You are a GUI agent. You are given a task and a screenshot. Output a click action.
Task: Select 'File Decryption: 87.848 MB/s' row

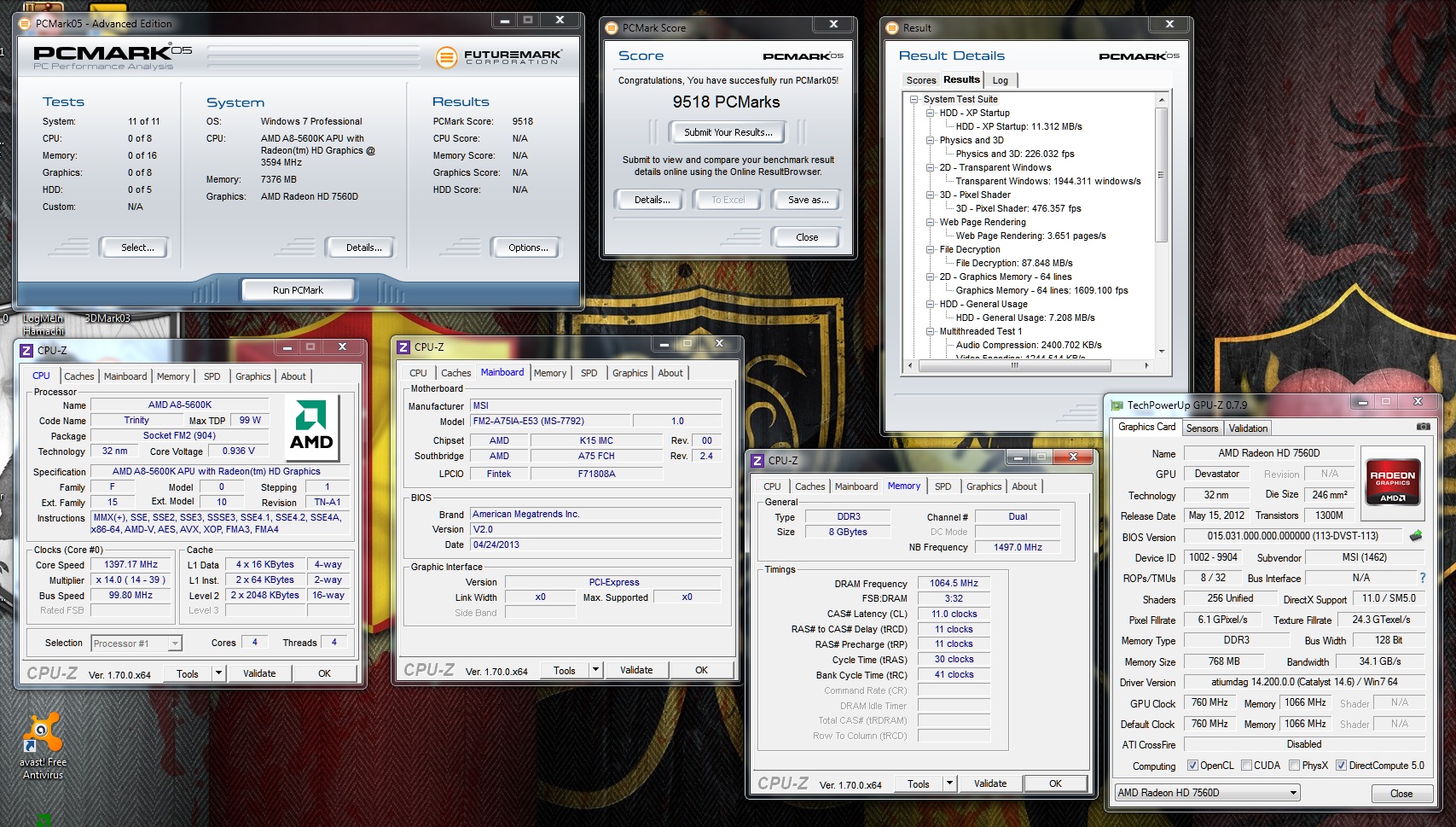click(1014, 263)
